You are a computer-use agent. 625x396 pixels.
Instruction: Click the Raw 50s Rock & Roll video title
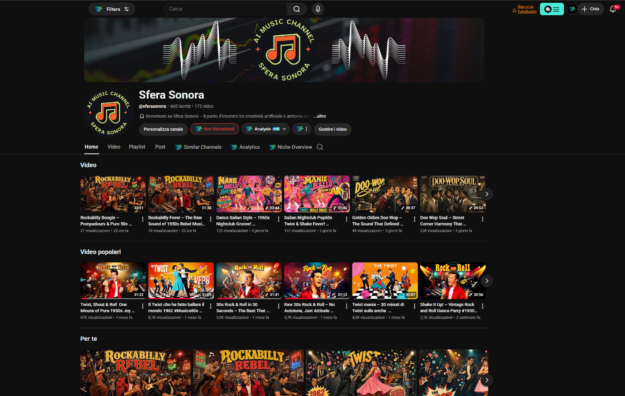point(309,307)
